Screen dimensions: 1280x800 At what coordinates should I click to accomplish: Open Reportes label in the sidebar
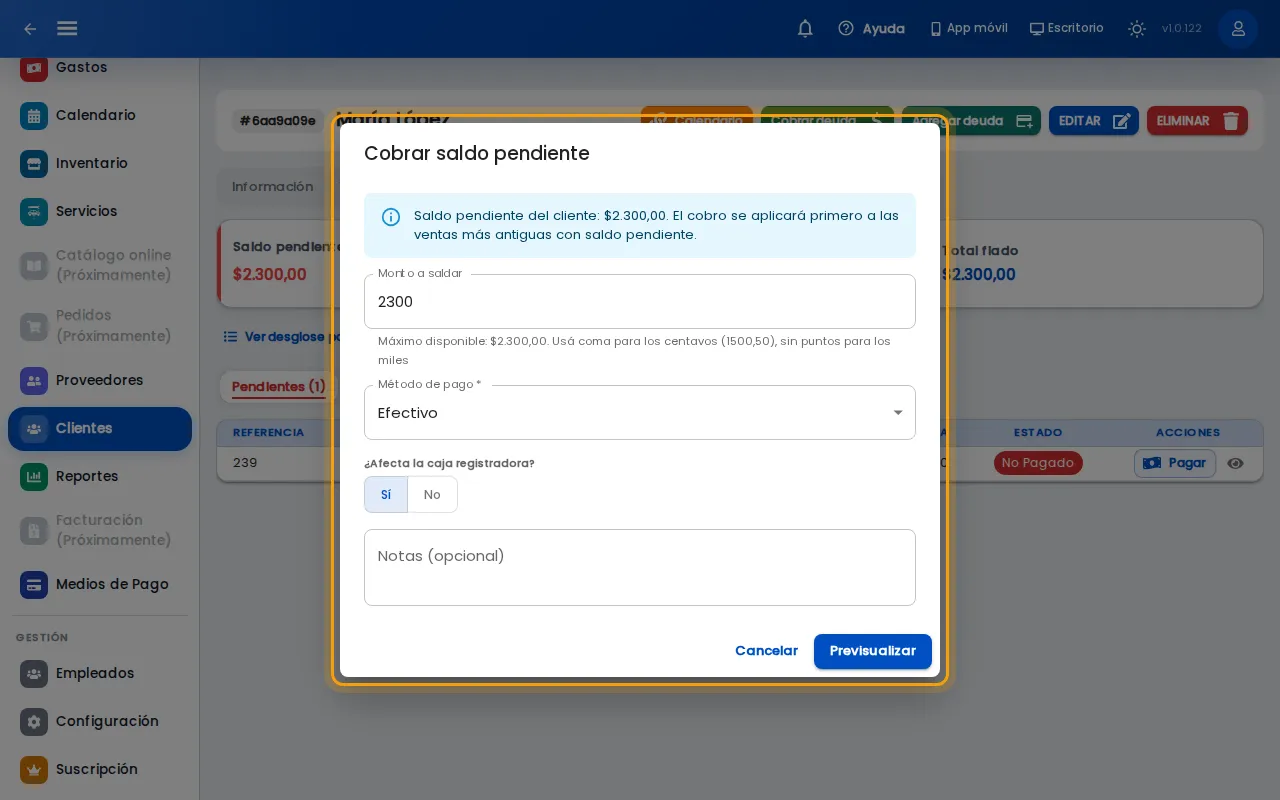coord(87,476)
